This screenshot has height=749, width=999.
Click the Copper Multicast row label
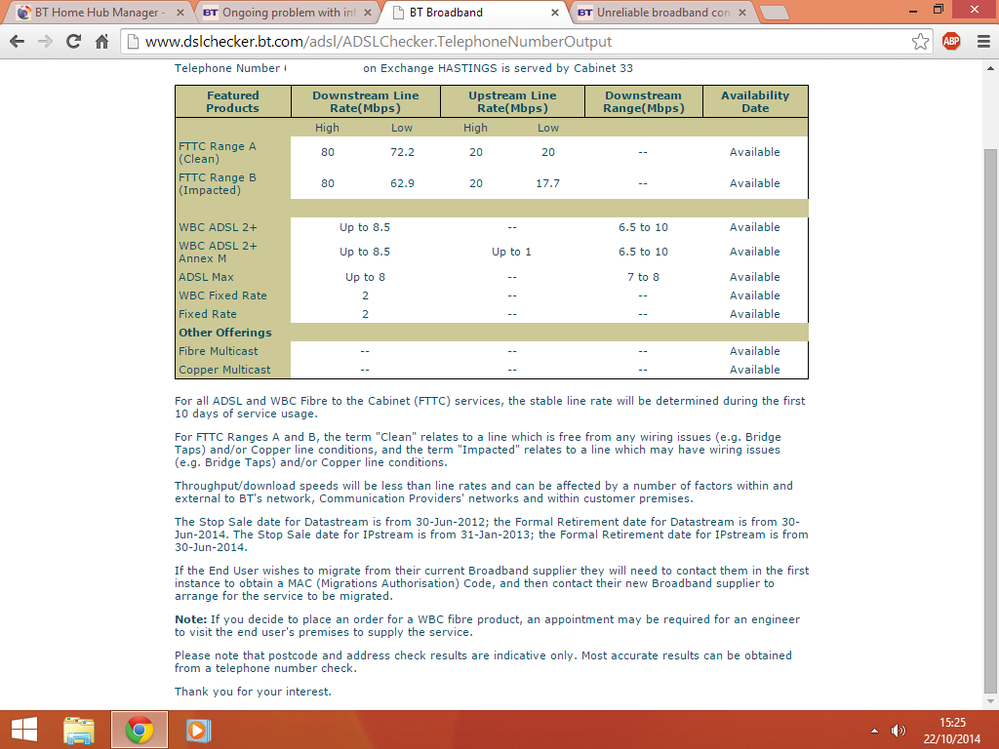coord(224,369)
